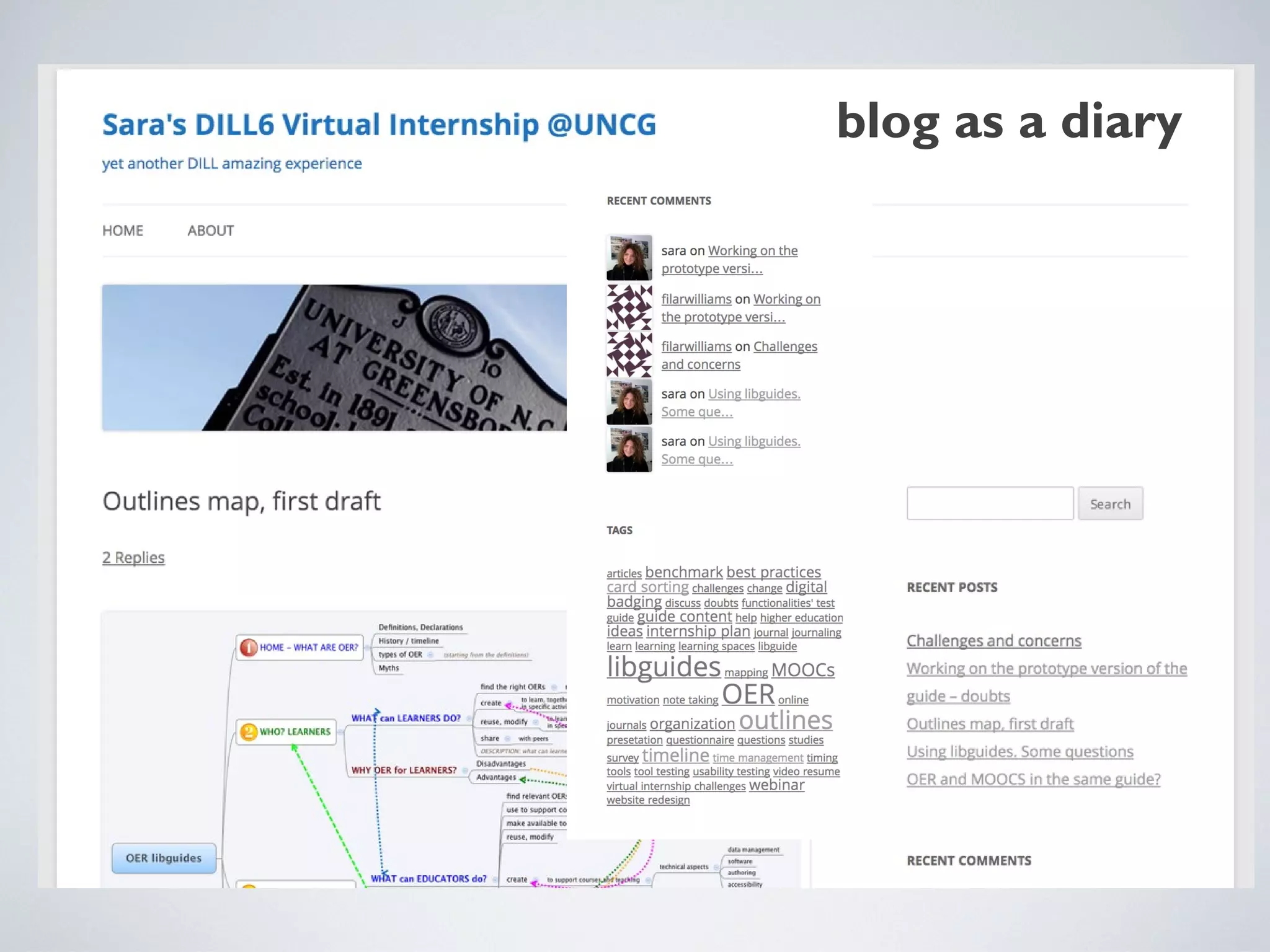This screenshot has height=952, width=1270.
Task: Open sara's comment link 'Working on the prototype versi...'
Action: tap(729, 259)
